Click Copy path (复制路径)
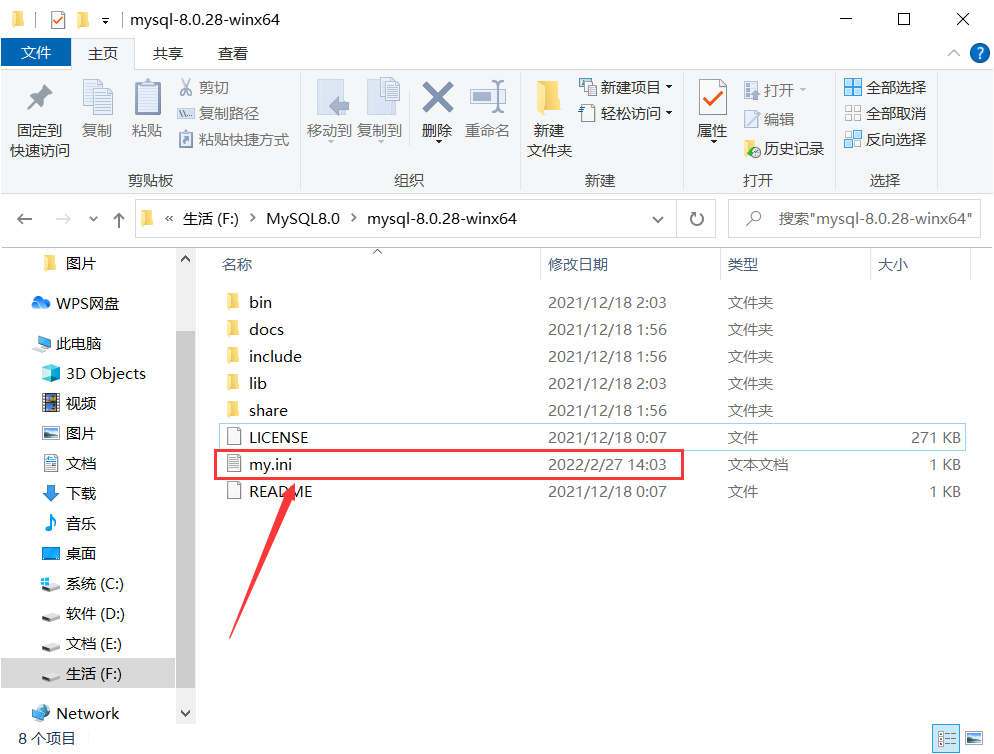The image size is (994, 754). tap(219, 114)
